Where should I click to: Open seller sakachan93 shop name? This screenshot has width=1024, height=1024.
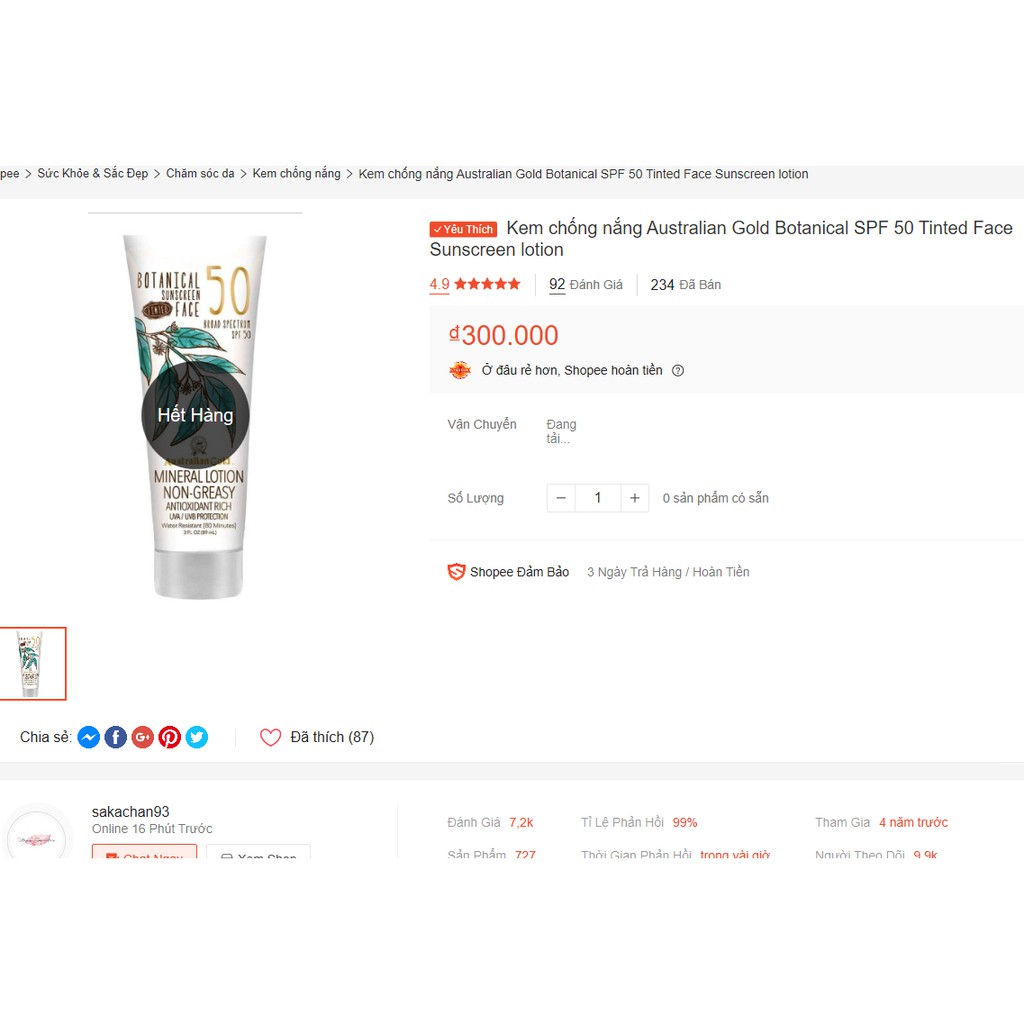pyautogui.click(x=131, y=812)
